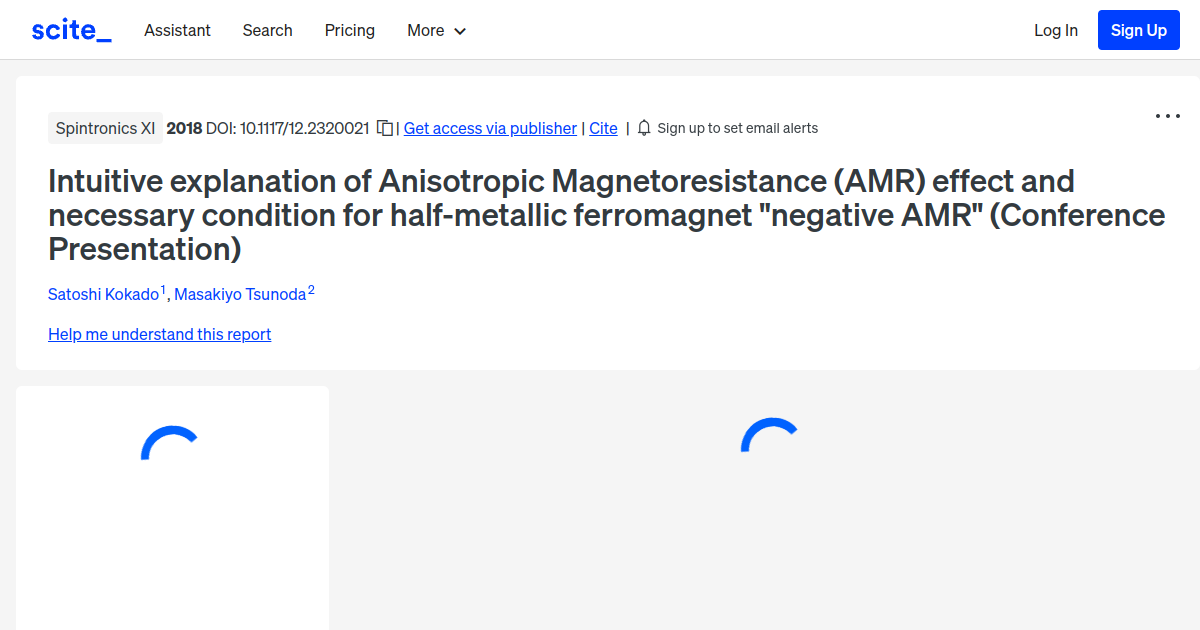The image size is (1200, 630).
Task: View the Pricing page
Action: tap(349, 30)
